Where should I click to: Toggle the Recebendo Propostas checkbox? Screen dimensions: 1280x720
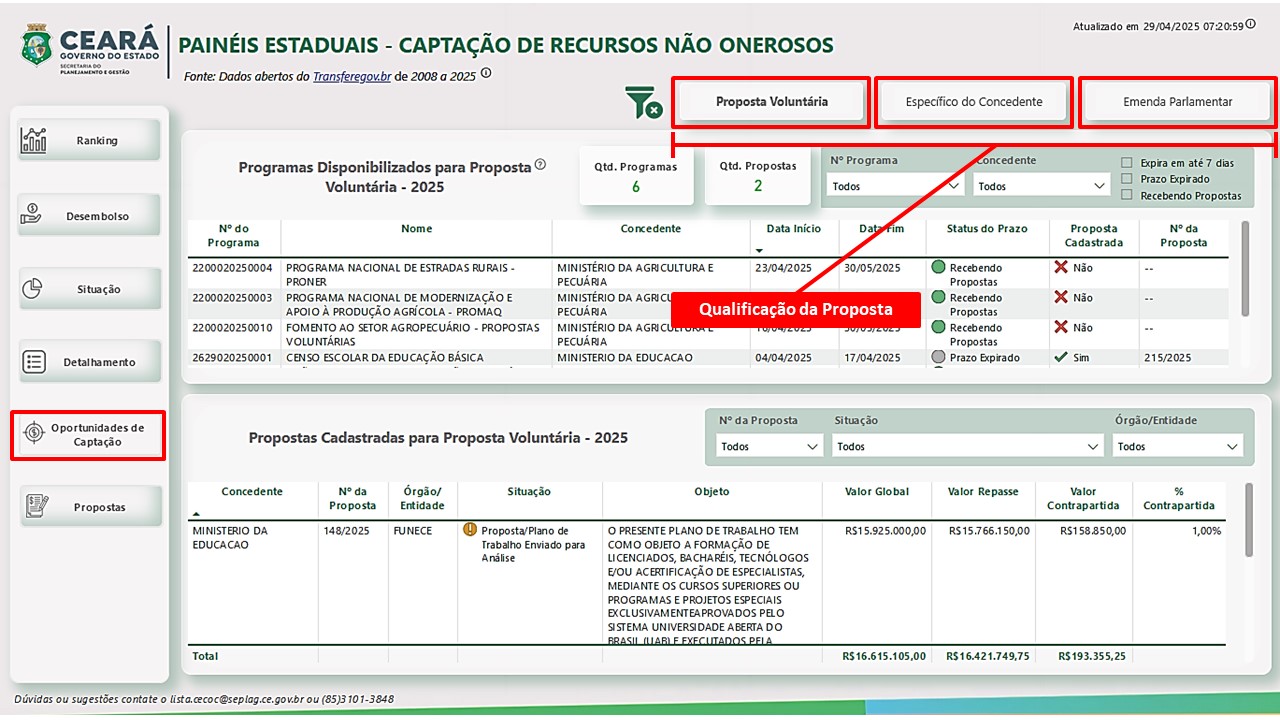1127,195
